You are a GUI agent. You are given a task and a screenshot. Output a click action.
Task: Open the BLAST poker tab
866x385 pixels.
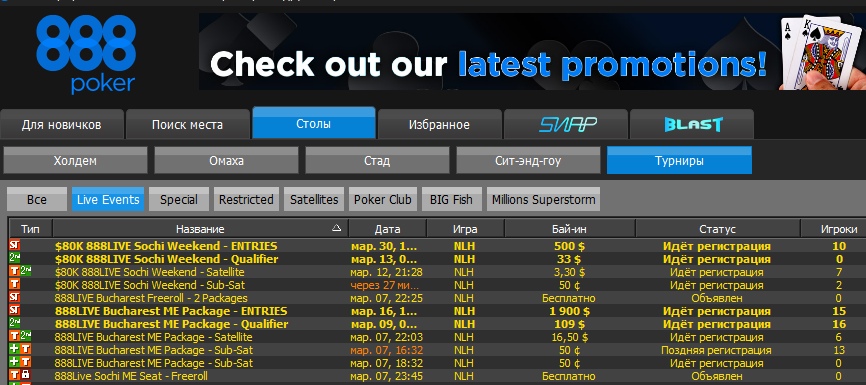point(692,124)
